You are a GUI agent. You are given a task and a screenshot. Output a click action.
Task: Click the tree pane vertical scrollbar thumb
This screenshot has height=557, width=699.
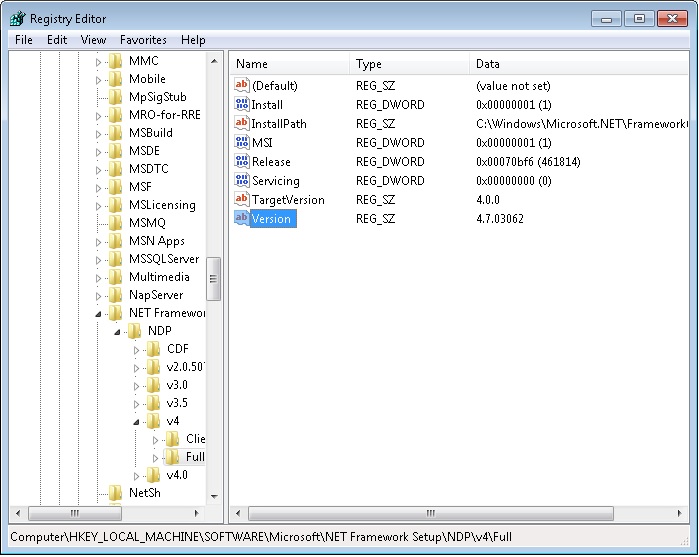[x=214, y=279]
